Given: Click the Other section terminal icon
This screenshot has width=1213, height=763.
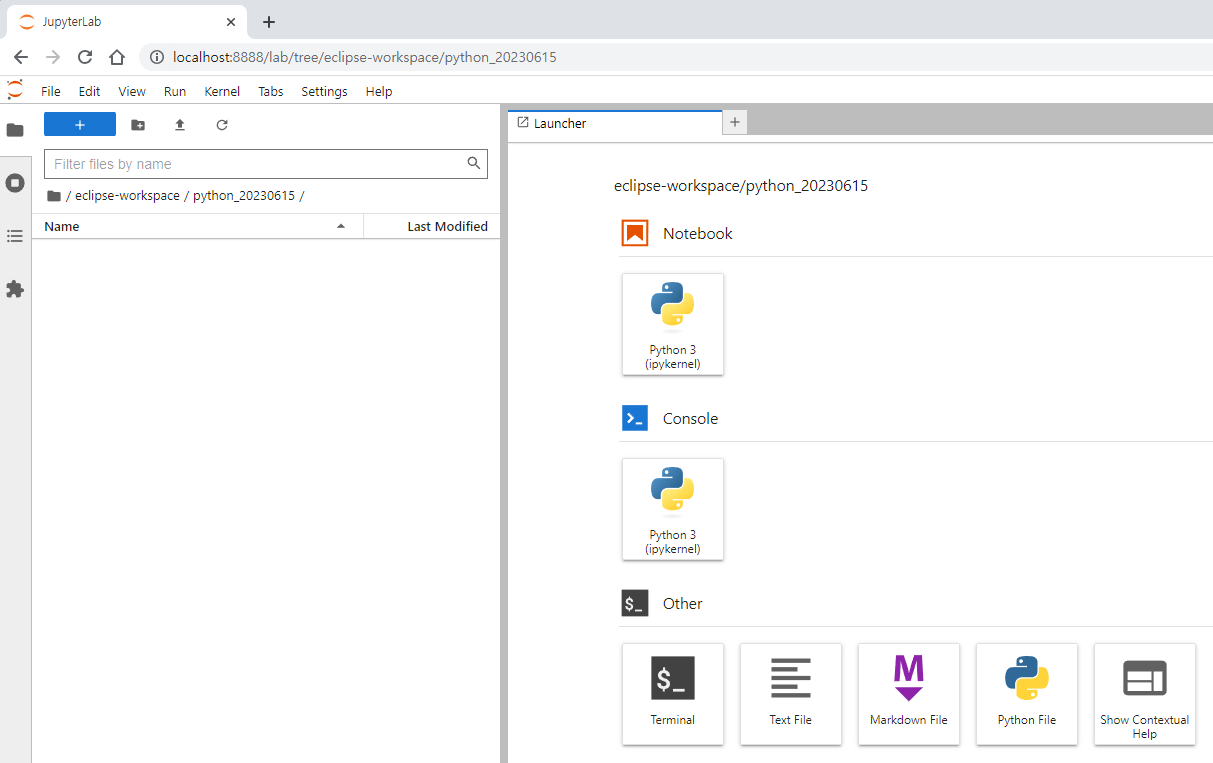Looking at the screenshot, I should coord(635,603).
